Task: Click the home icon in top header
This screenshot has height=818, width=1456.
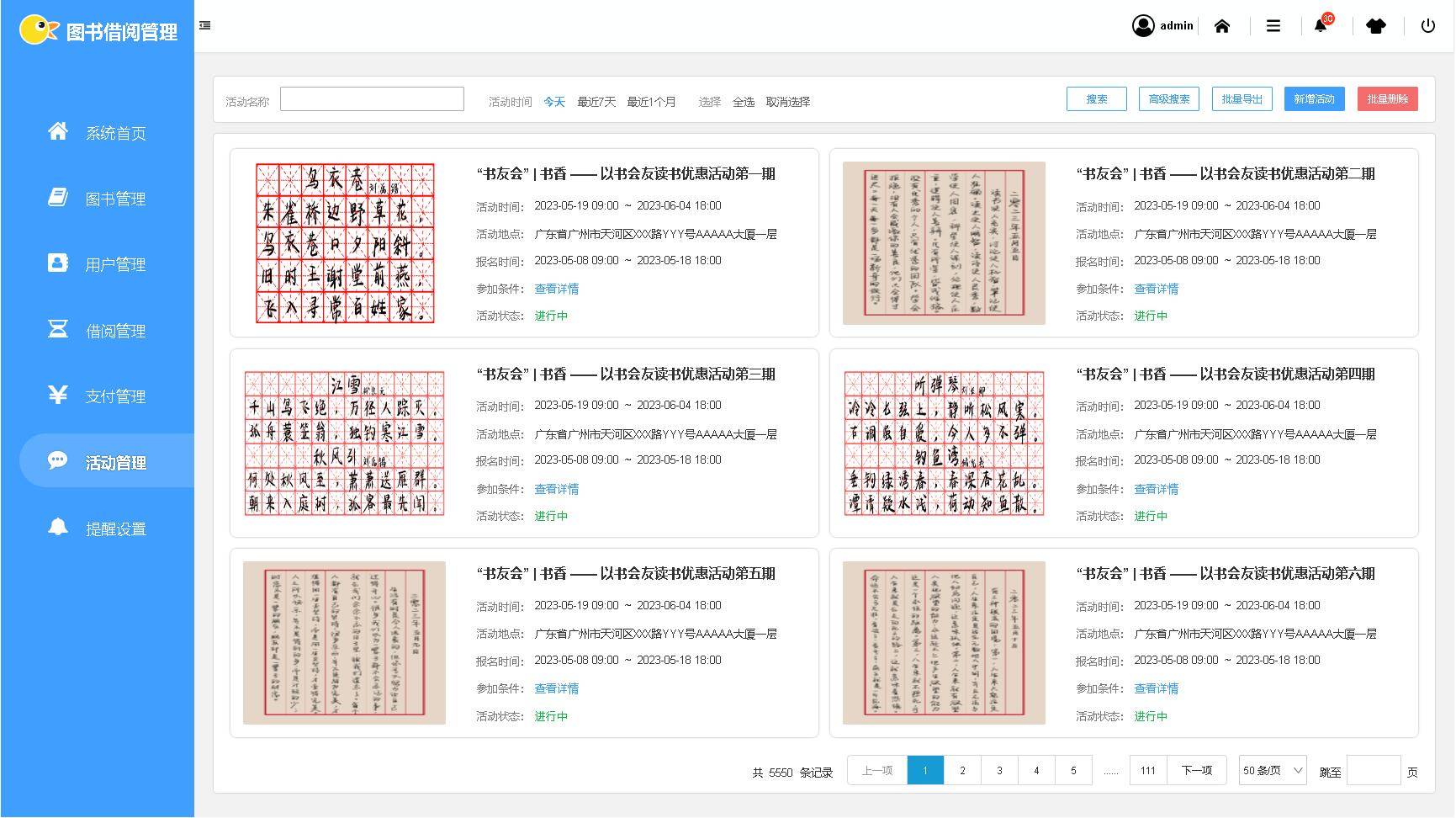Action: click(x=1221, y=26)
